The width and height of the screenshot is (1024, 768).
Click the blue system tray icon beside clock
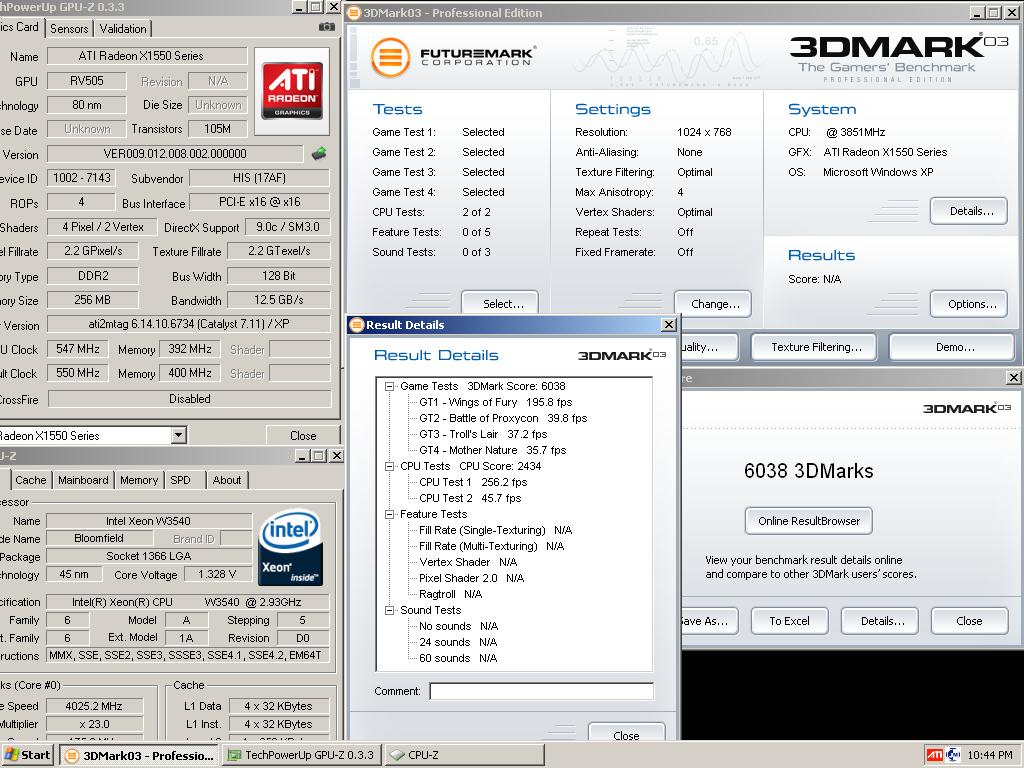(953, 755)
